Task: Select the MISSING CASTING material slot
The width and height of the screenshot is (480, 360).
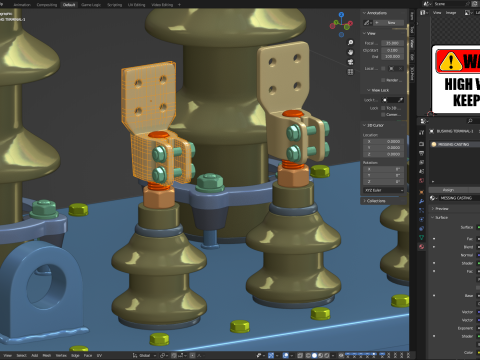Action: click(455, 144)
